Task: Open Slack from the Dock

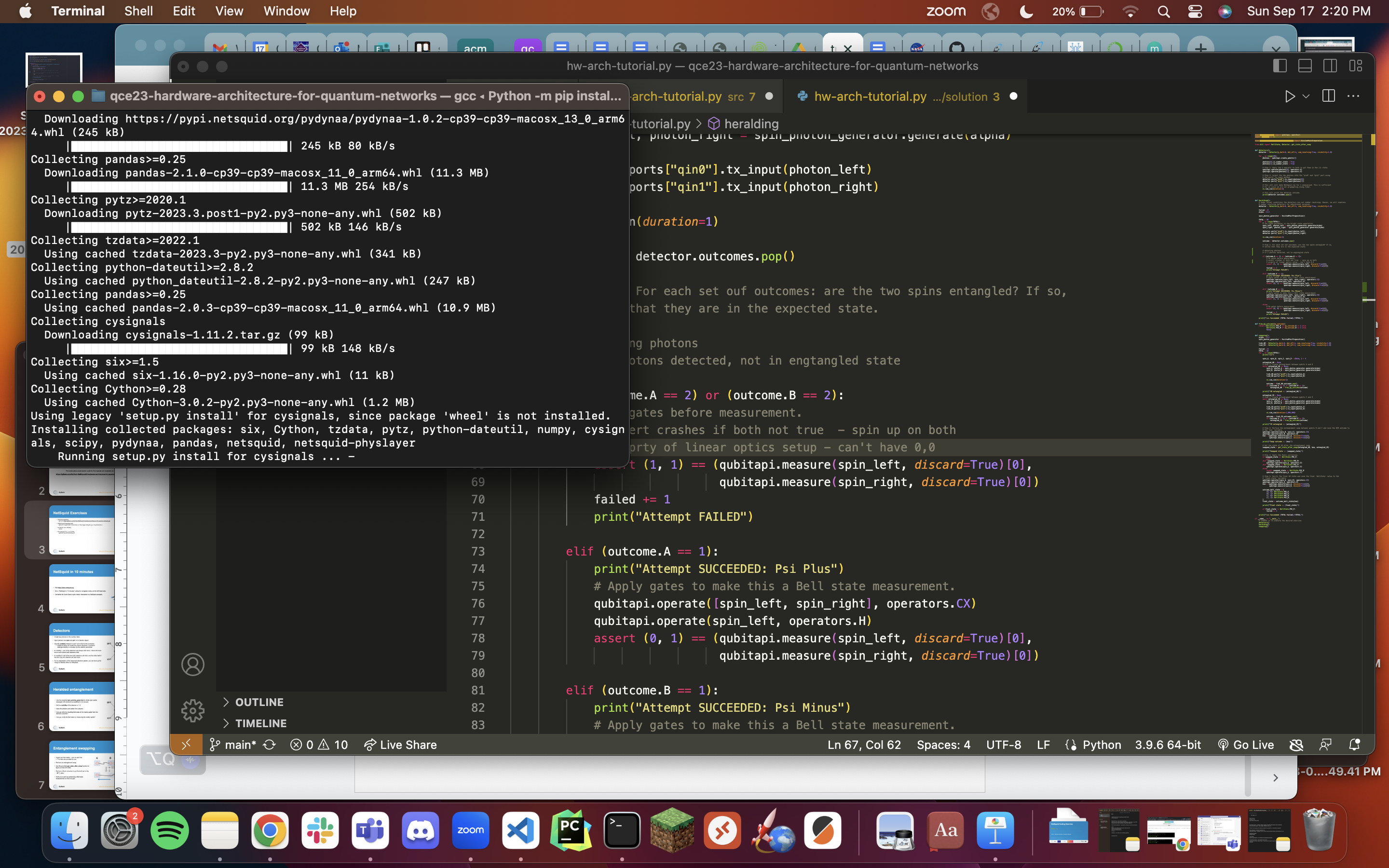Action: pos(320,830)
